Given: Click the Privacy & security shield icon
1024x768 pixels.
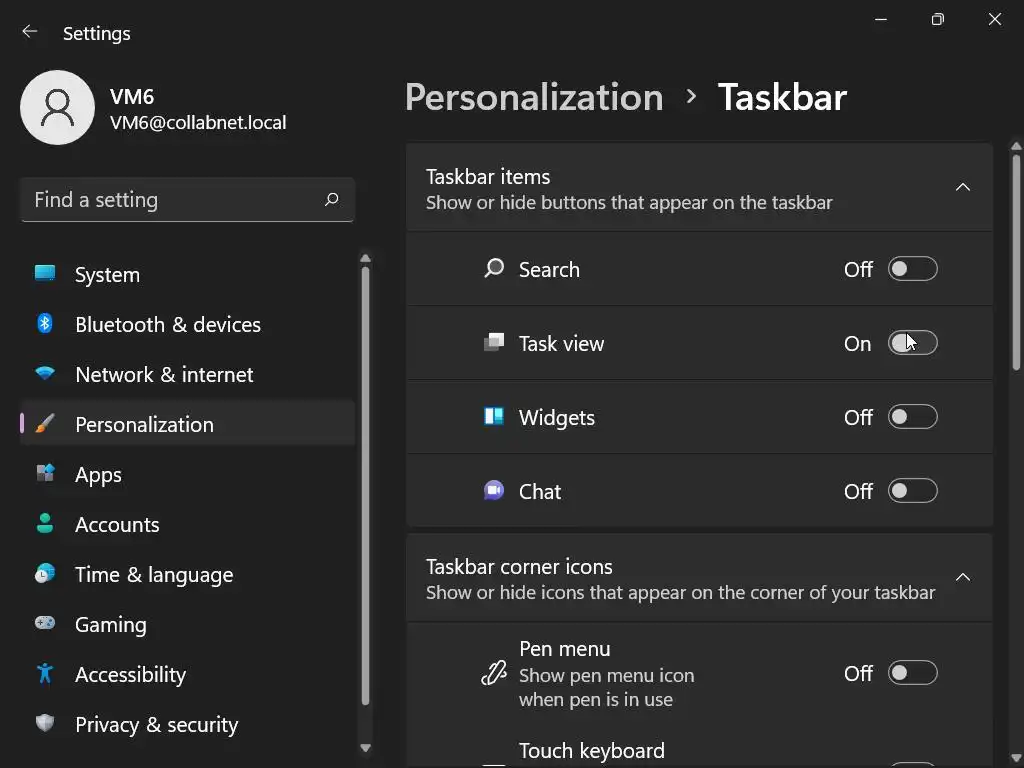Looking at the screenshot, I should pos(45,724).
